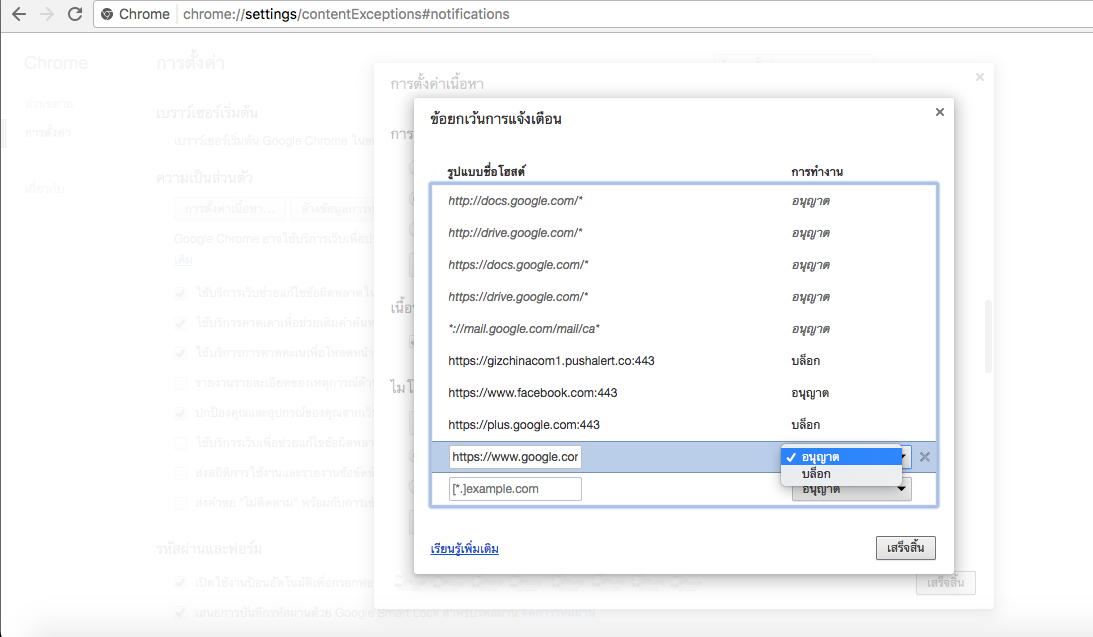Click the Chrome site info icon in address bar
1093x637 pixels.
click(107, 14)
